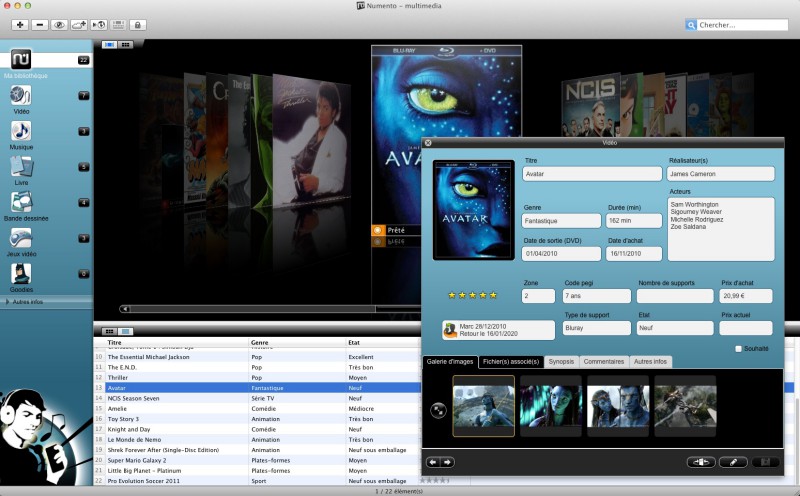Click the pencil edit button in Vidéo panel
This screenshot has width=800, height=496.
click(x=733, y=462)
